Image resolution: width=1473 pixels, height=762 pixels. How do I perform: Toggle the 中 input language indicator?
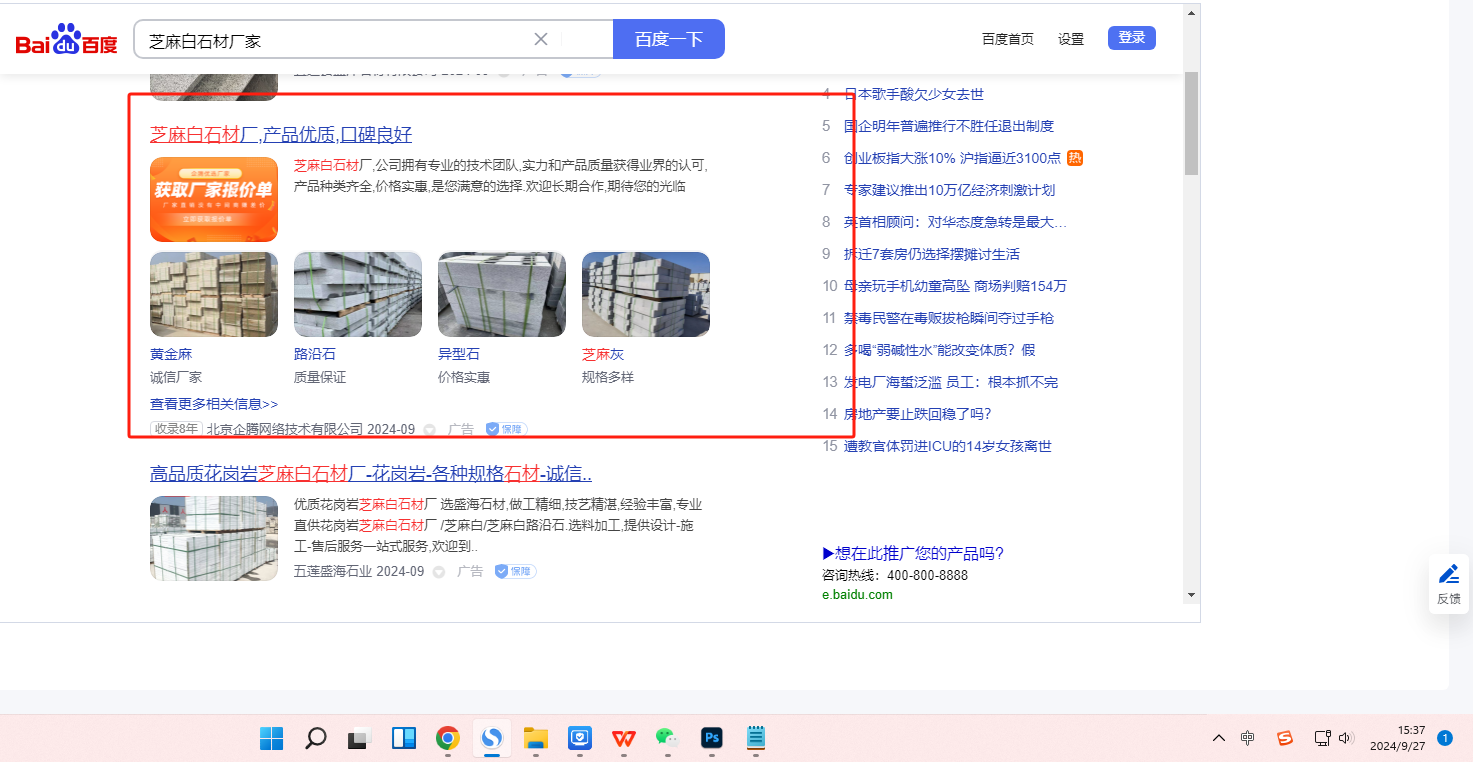1247,738
